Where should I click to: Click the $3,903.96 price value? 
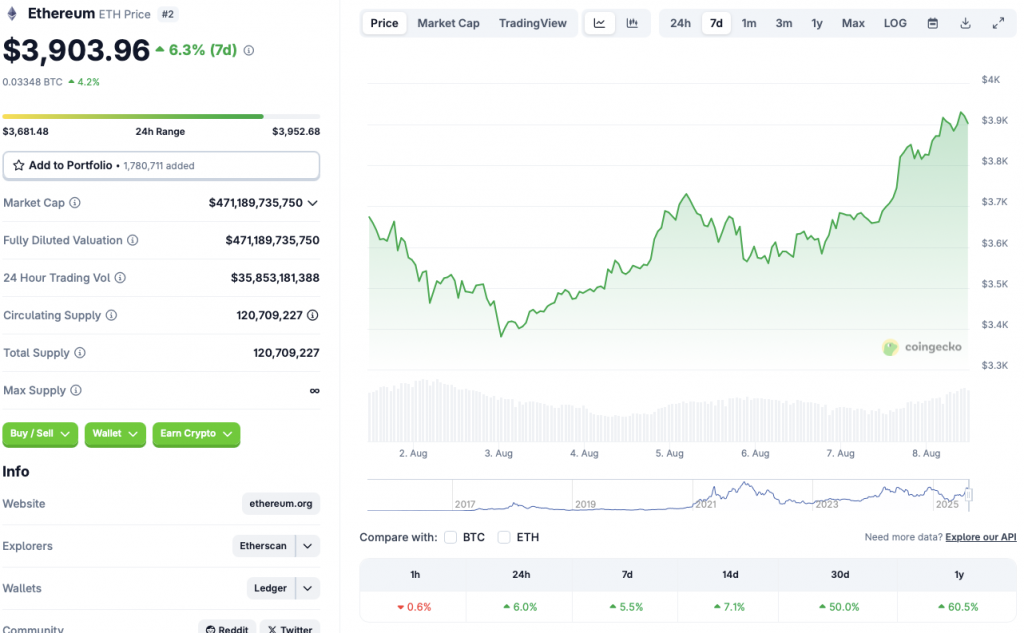point(76,50)
